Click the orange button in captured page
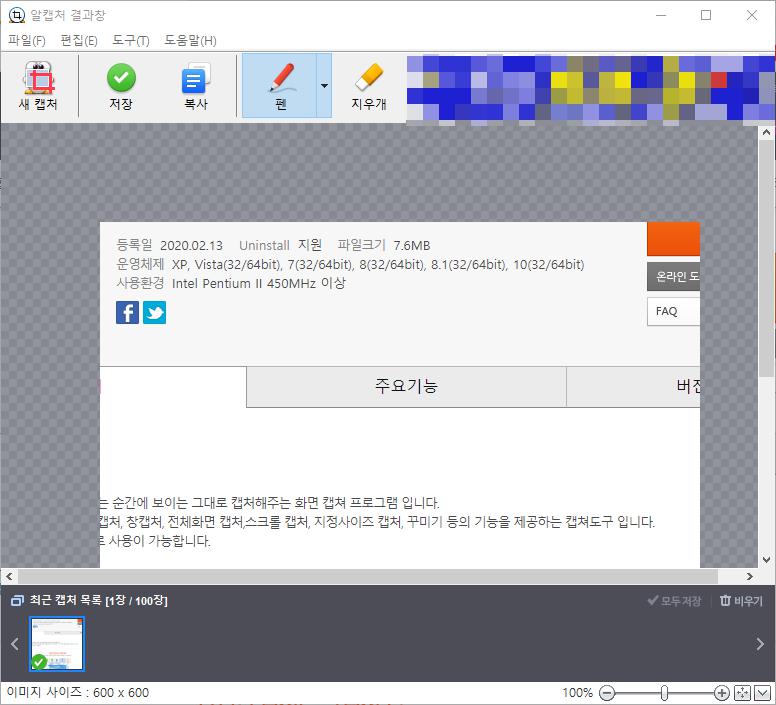776x705 pixels. coord(673,239)
